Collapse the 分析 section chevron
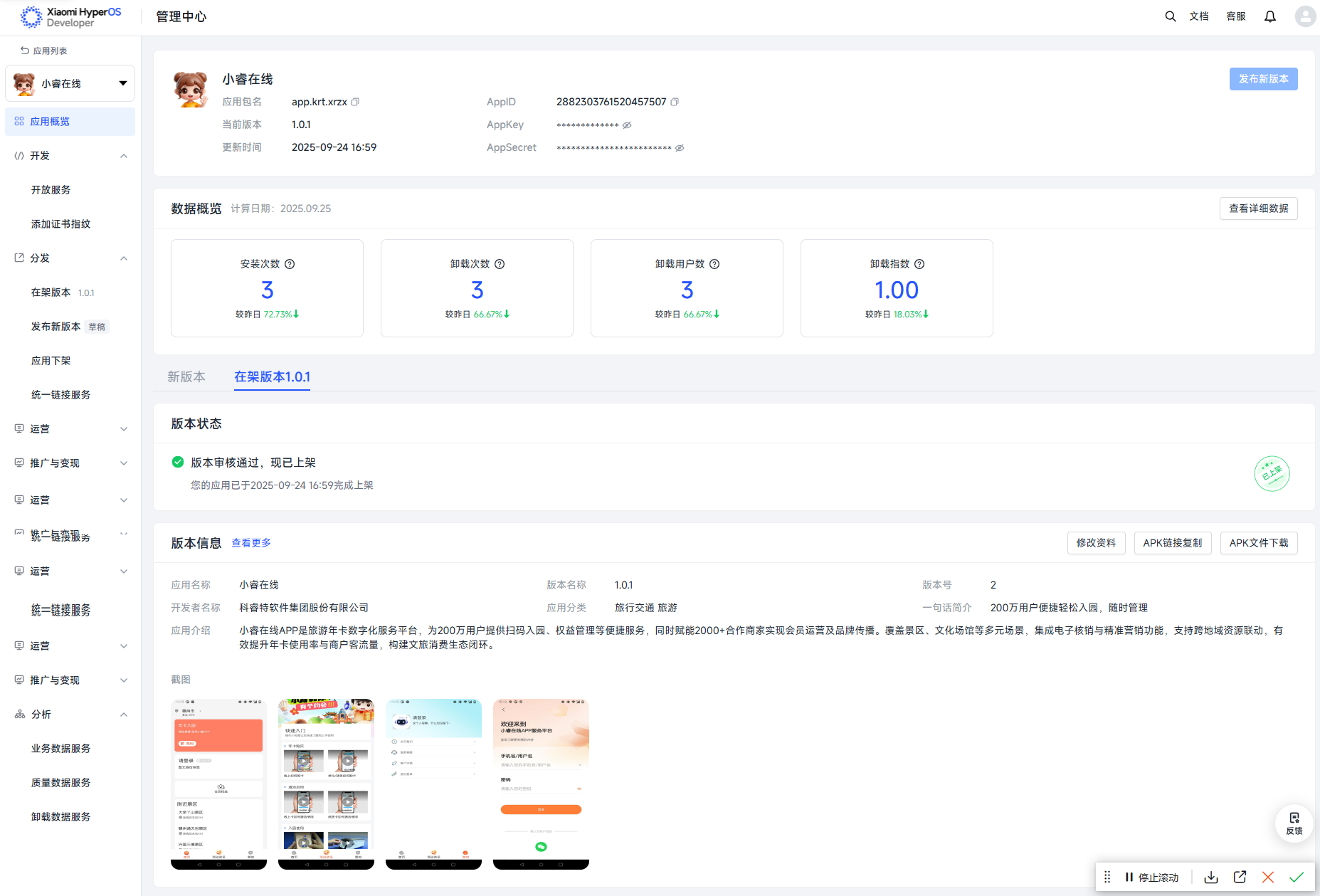Screen dimensions: 1320x896 tap(124, 715)
